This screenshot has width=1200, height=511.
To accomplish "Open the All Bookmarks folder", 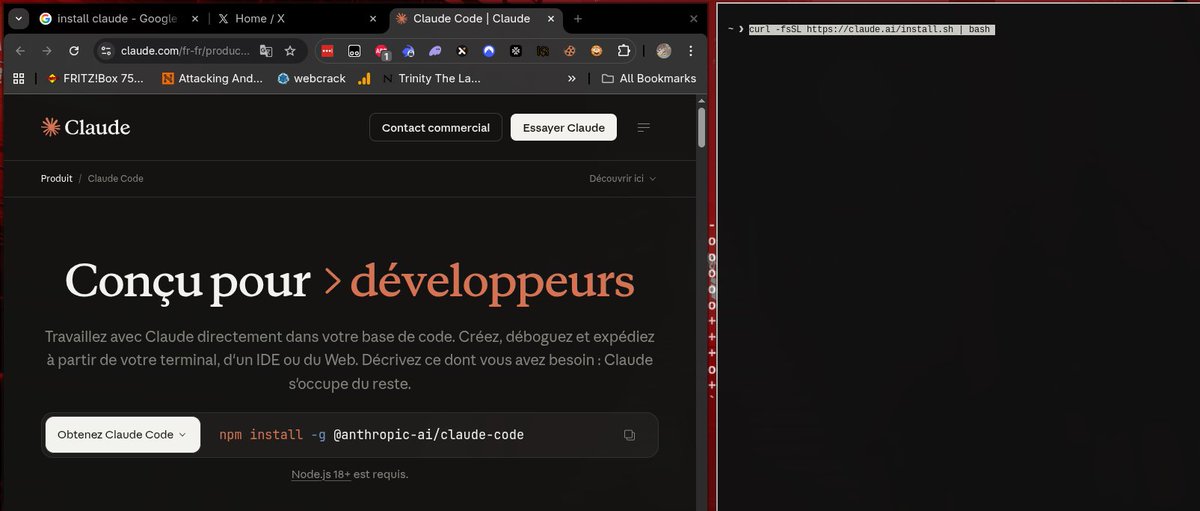I will 649,78.
